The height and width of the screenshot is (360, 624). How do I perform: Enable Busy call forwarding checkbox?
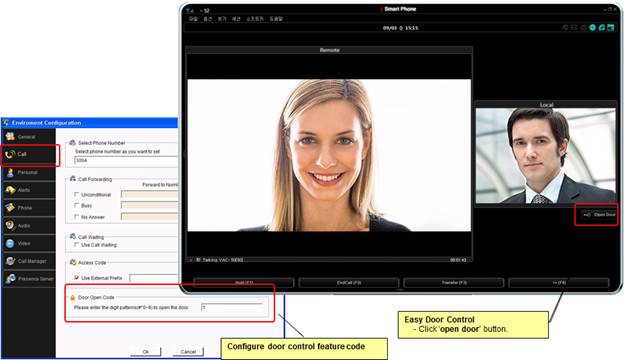(76, 205)
